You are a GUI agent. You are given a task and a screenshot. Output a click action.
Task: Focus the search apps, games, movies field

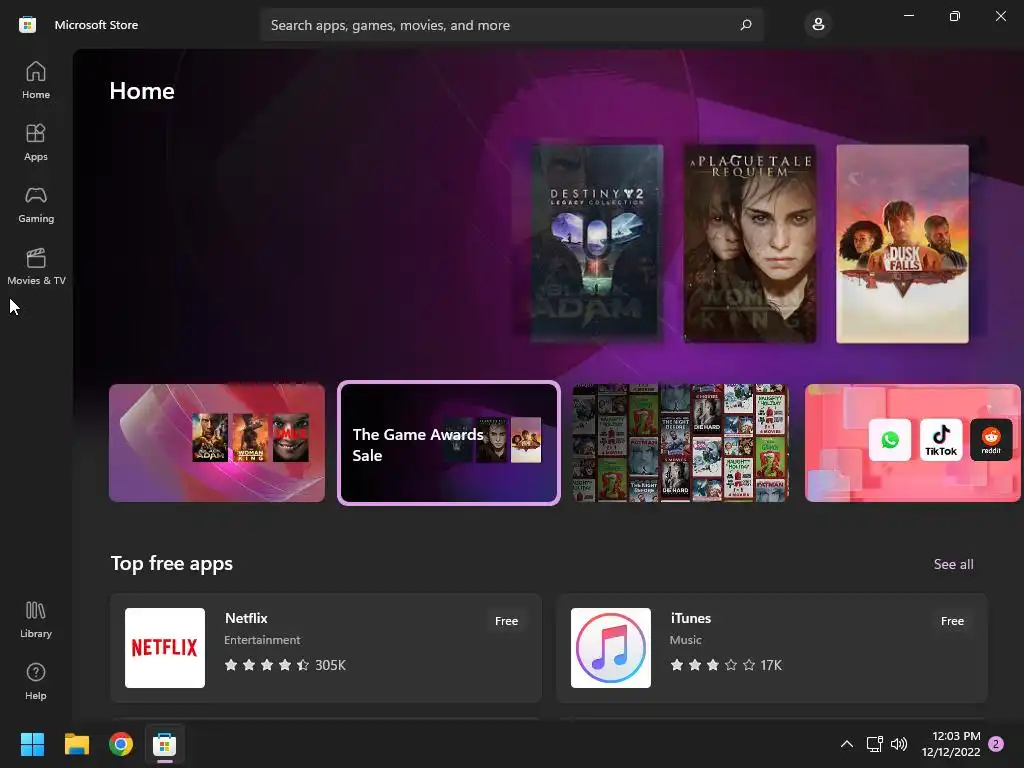click(x=511, y=25)
